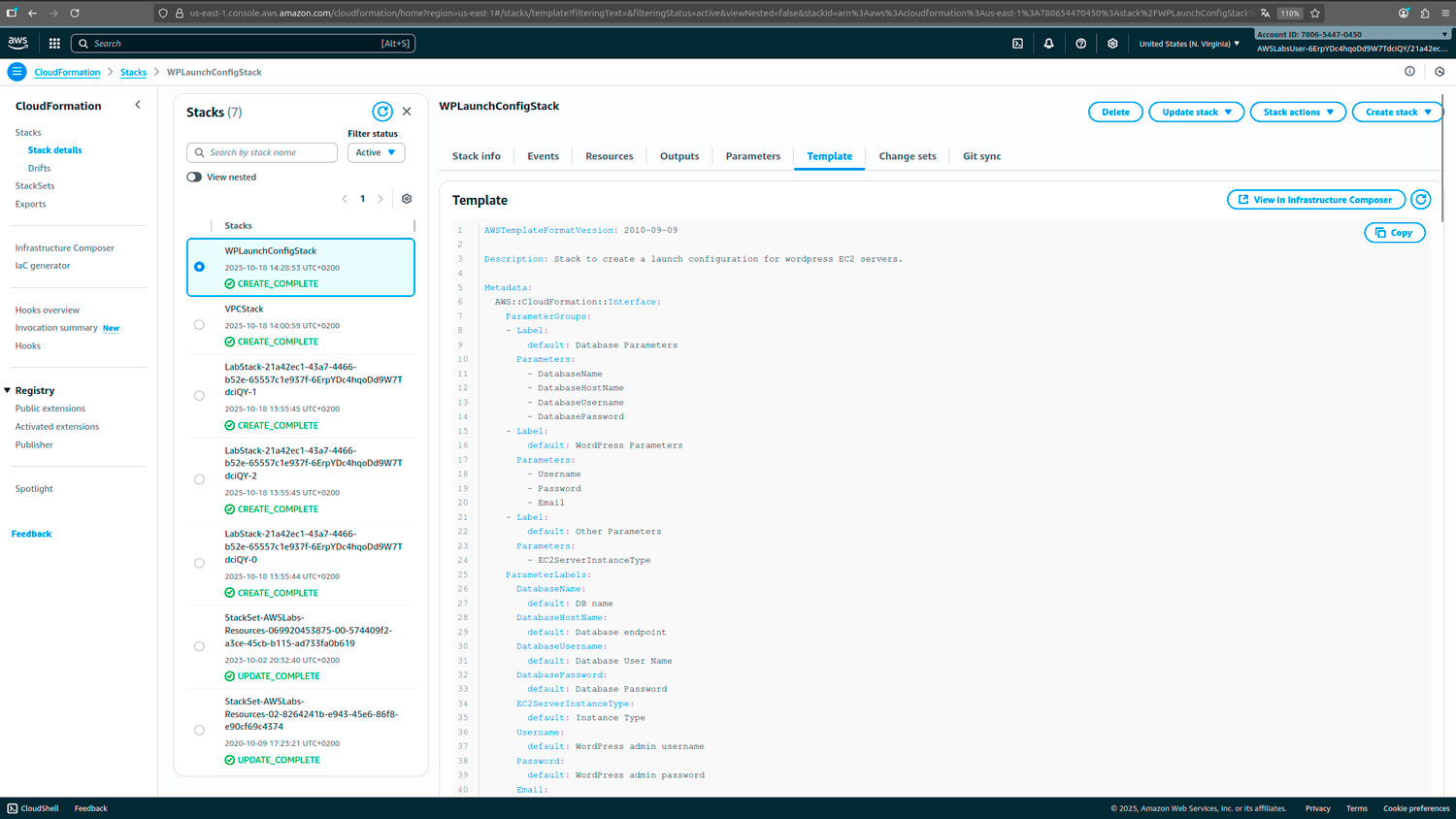Select the VPCStack radio button
Screen dimensions: 1456x819
click(199, 325)
